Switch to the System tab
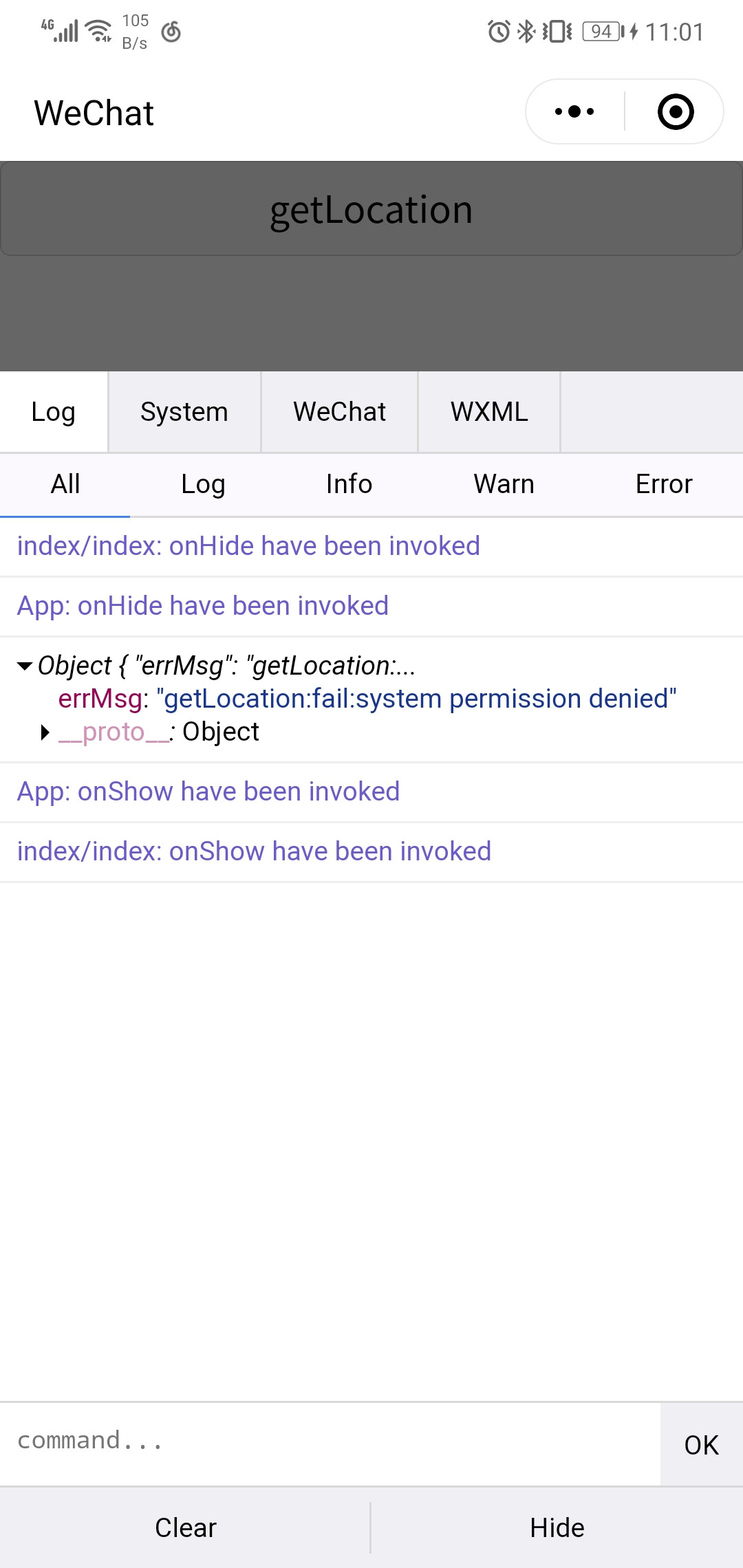743x1568 pixels. 184,412
